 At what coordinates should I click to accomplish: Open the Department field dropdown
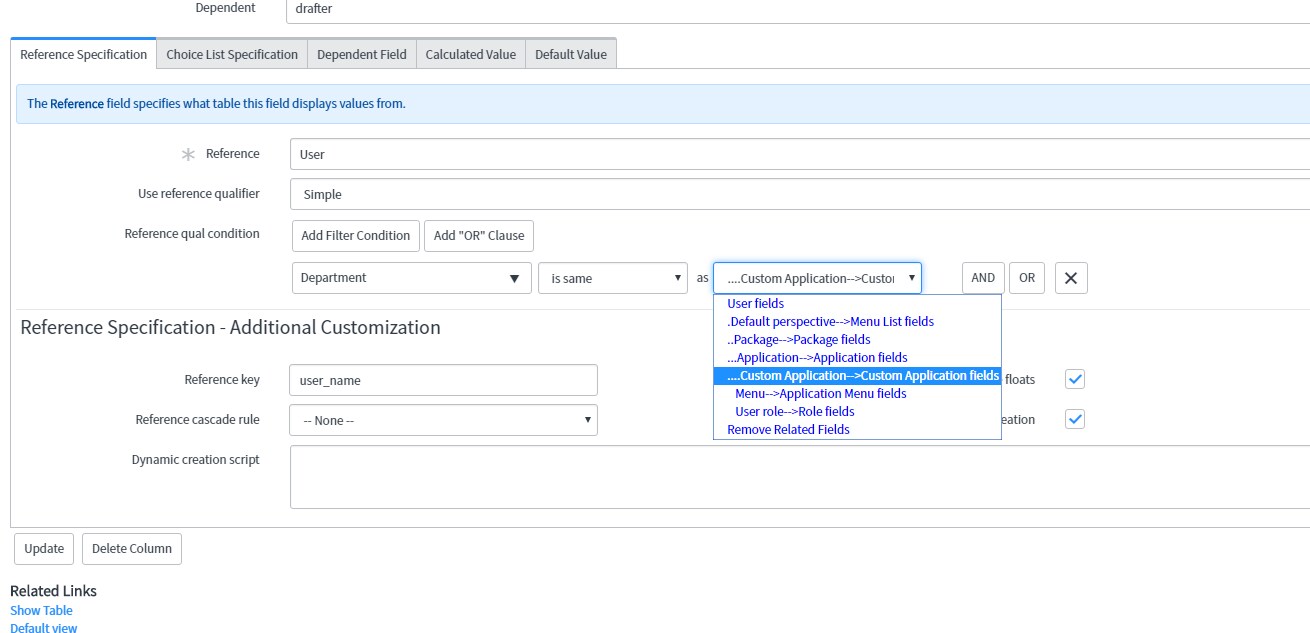tap(412, 278)
